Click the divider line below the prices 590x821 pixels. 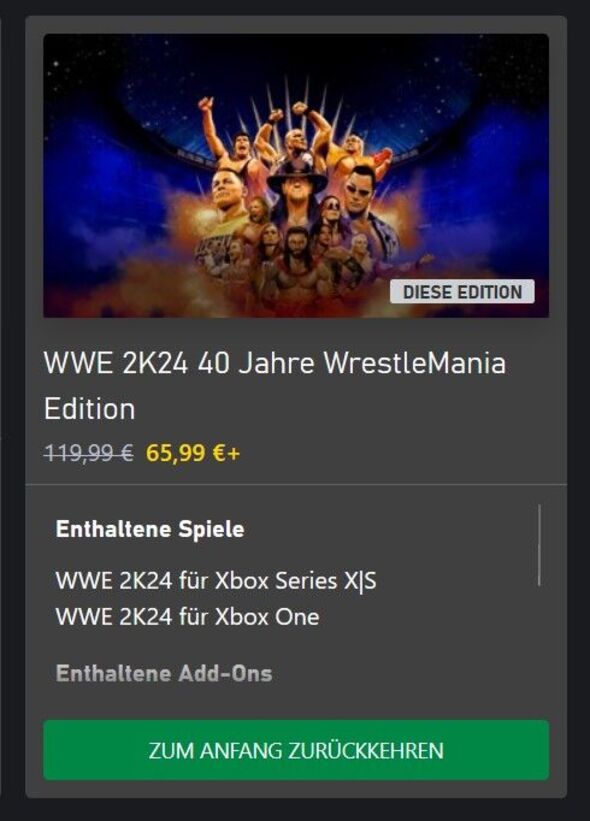(296, 485)
